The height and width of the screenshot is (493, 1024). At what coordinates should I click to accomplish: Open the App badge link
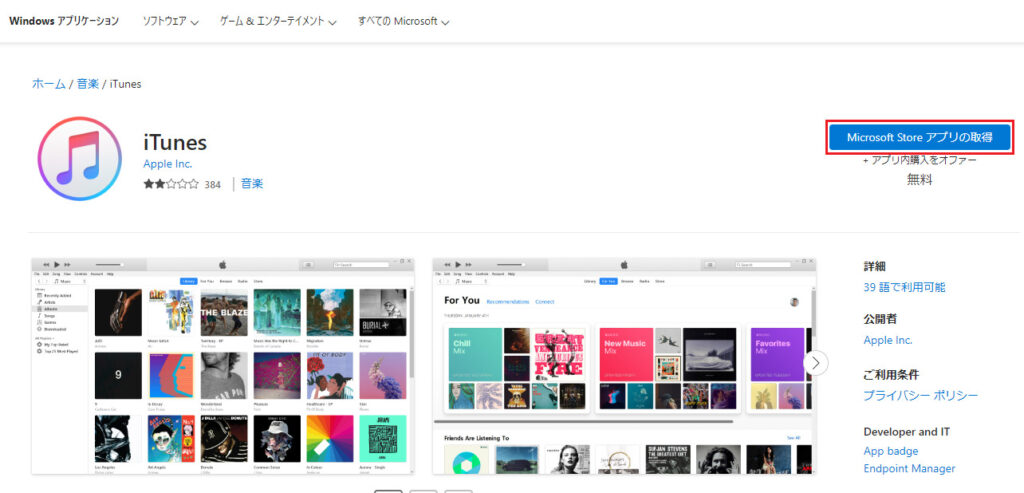pos(891,451)
